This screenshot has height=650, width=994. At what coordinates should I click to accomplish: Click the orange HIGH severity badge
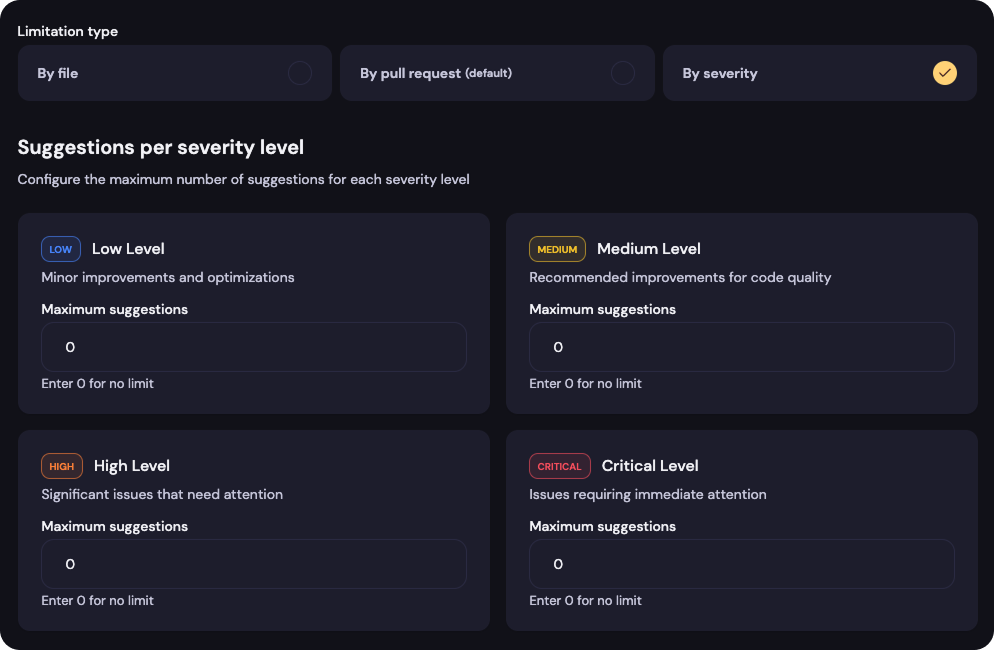point(62,466)
